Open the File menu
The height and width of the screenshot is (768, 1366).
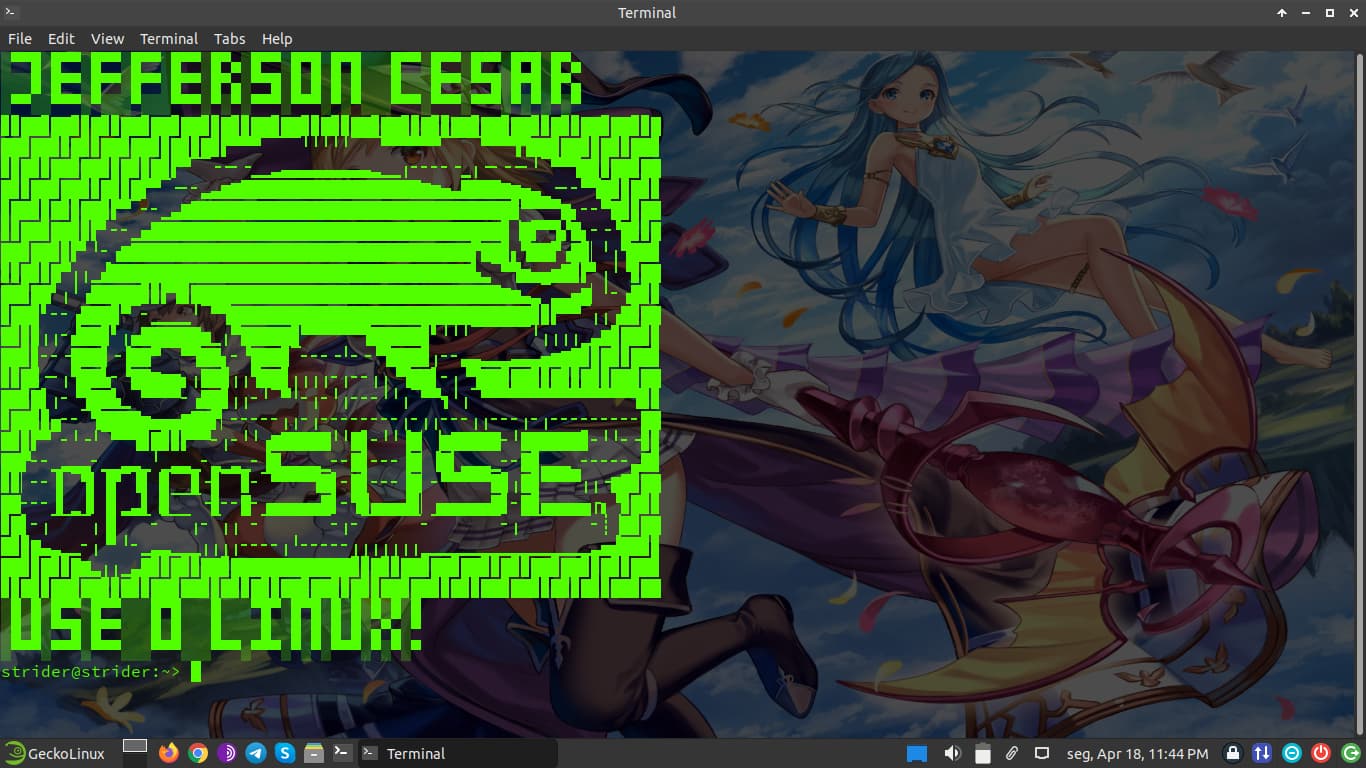(x=20, y=39)
